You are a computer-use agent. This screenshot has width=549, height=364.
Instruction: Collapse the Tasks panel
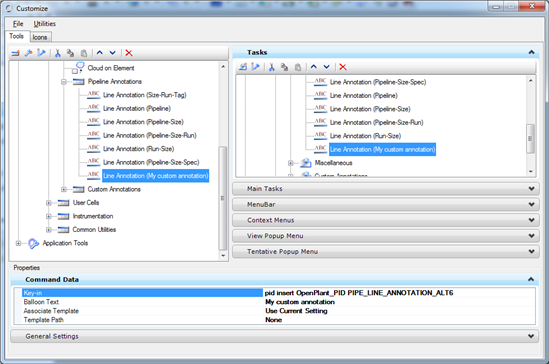(531, 52)
